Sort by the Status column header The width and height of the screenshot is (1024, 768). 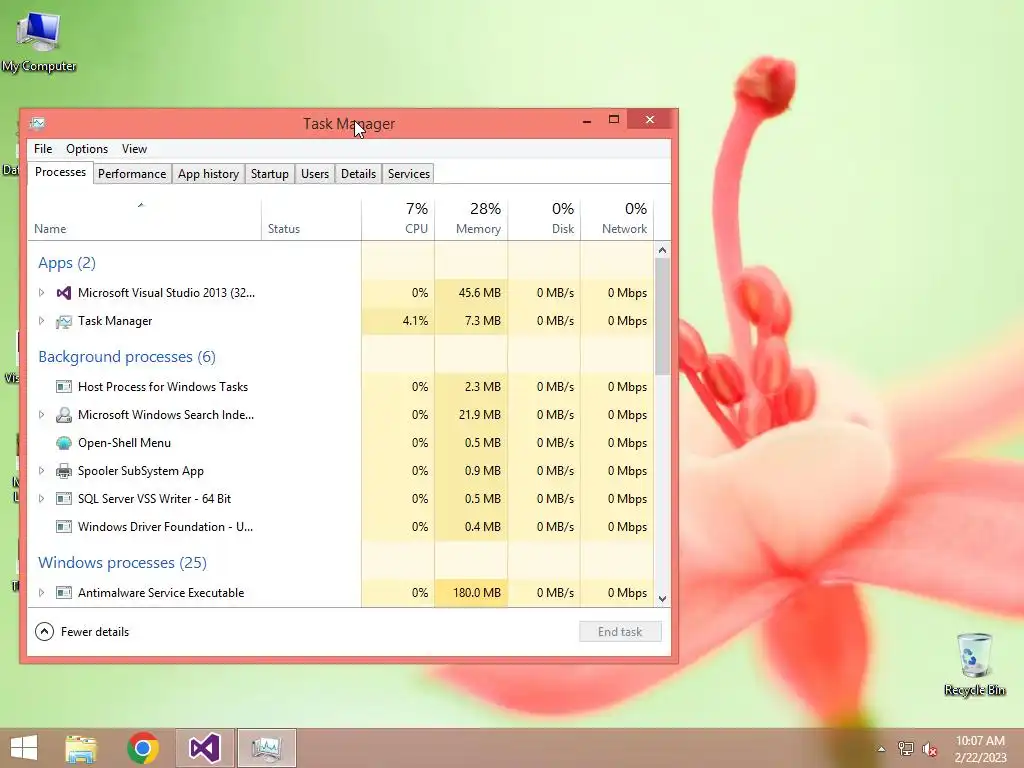(x=312, y=219)
